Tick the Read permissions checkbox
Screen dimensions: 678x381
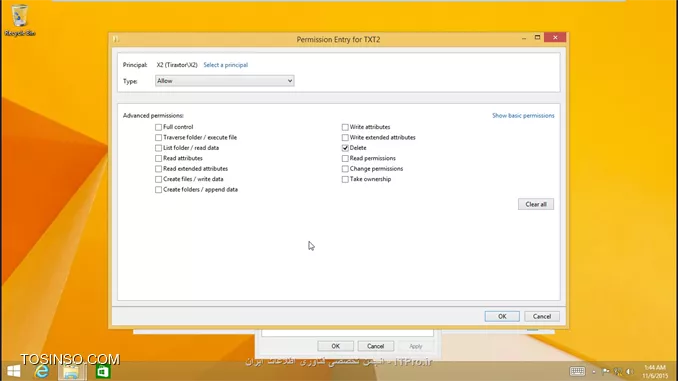[345, 158]
